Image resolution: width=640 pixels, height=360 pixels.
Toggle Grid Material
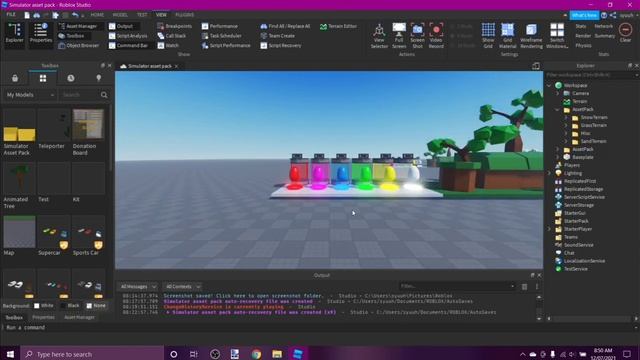507,36
